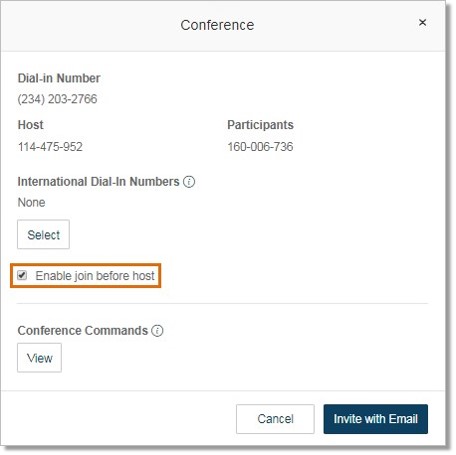
Task: Click the dial-in number (234) 203-2766
Action: 57,99
